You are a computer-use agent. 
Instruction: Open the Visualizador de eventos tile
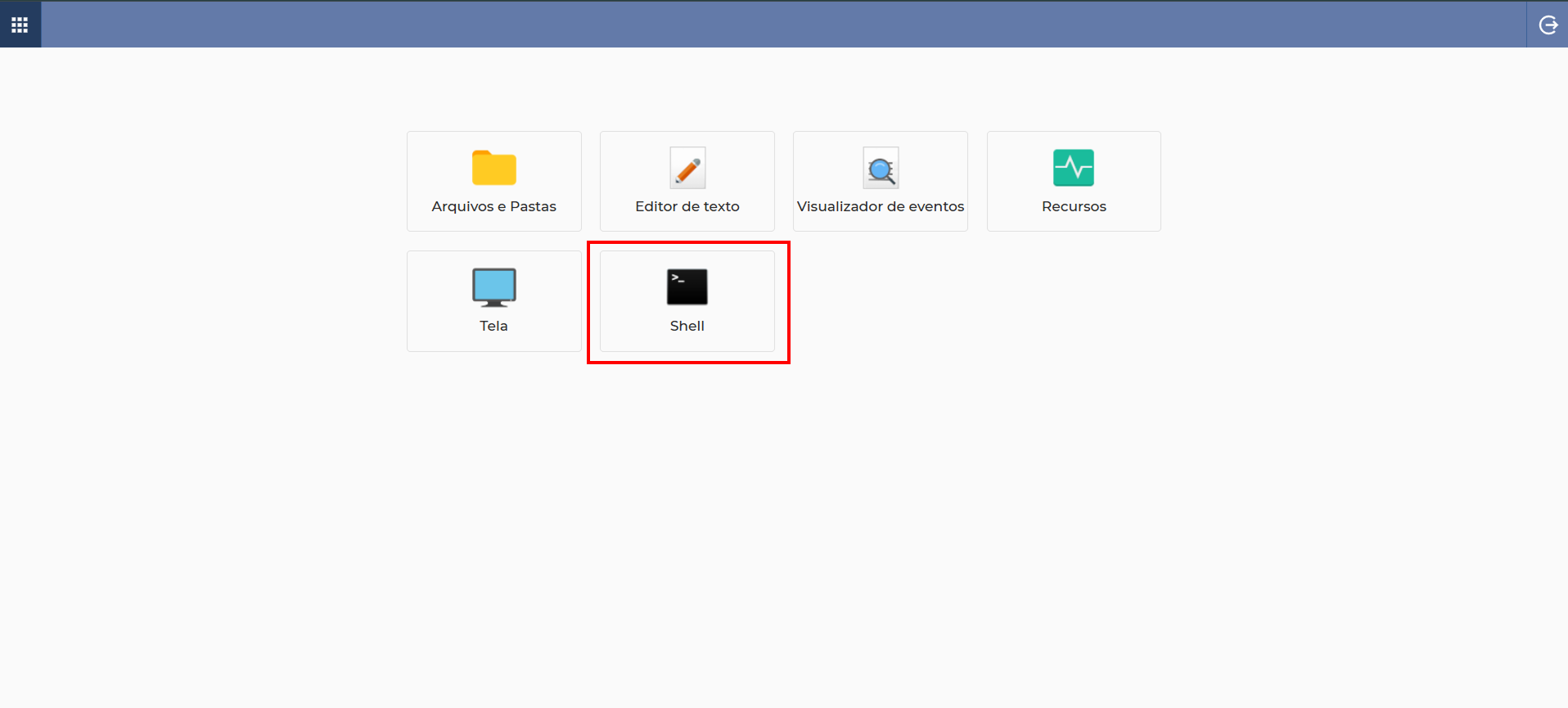coord(881,181)
